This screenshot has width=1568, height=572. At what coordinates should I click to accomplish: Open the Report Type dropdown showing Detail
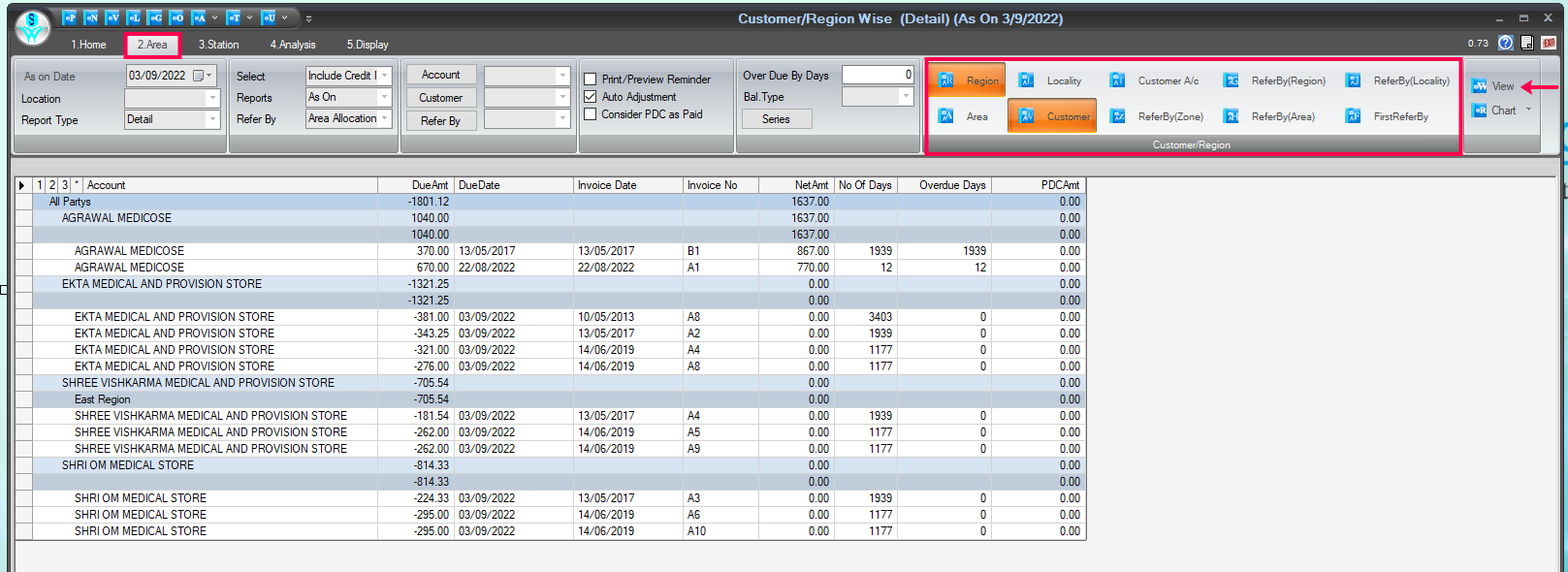coord(212,119)
